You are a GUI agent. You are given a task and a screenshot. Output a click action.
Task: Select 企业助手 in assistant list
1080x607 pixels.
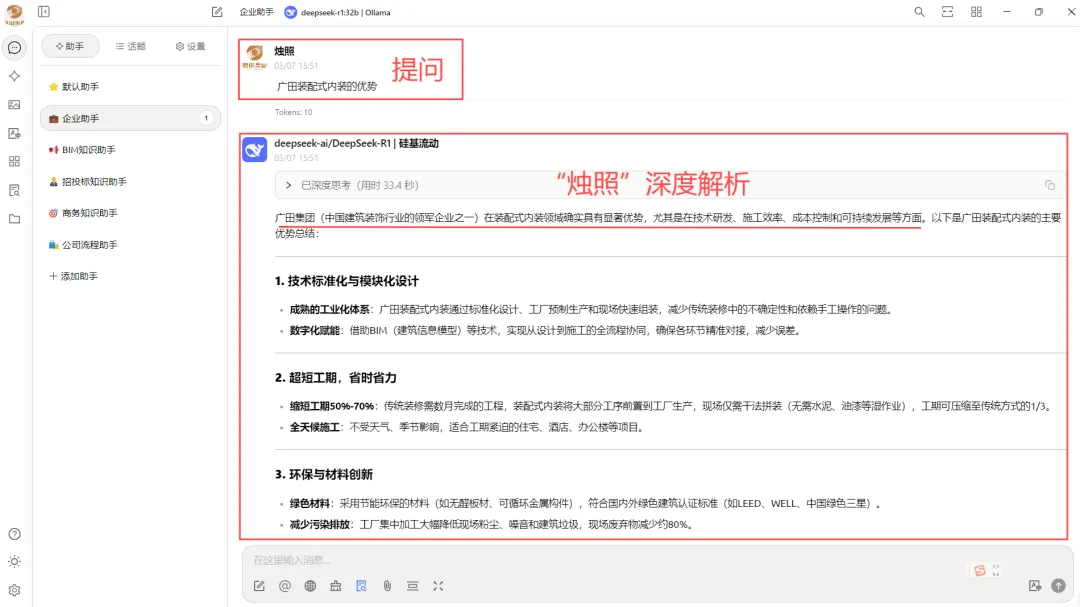(130, 119)
